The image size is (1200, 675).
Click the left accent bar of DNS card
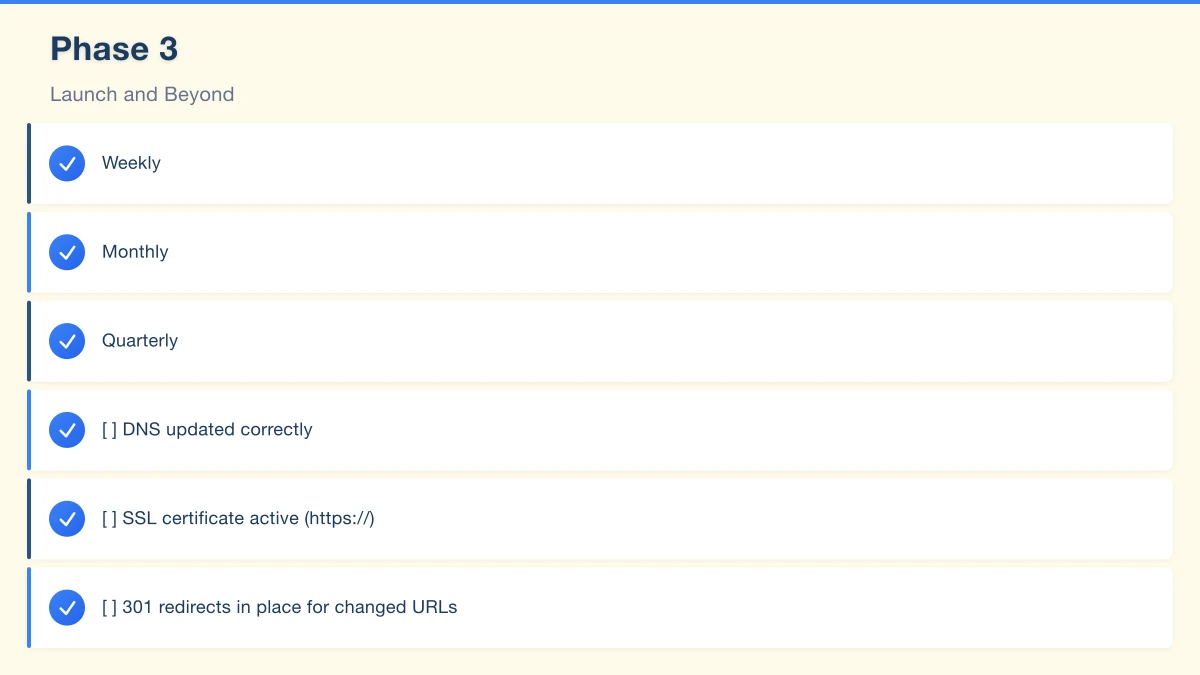(29, 430)
